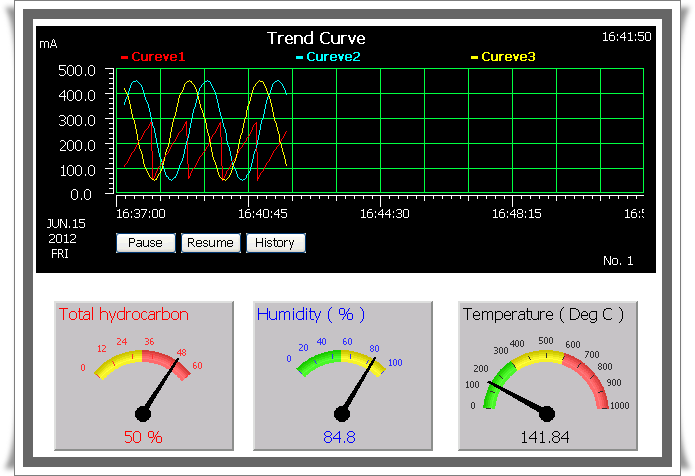Click the No. 1 page indicator
695x476 pixels.
[x=618, y=261]
